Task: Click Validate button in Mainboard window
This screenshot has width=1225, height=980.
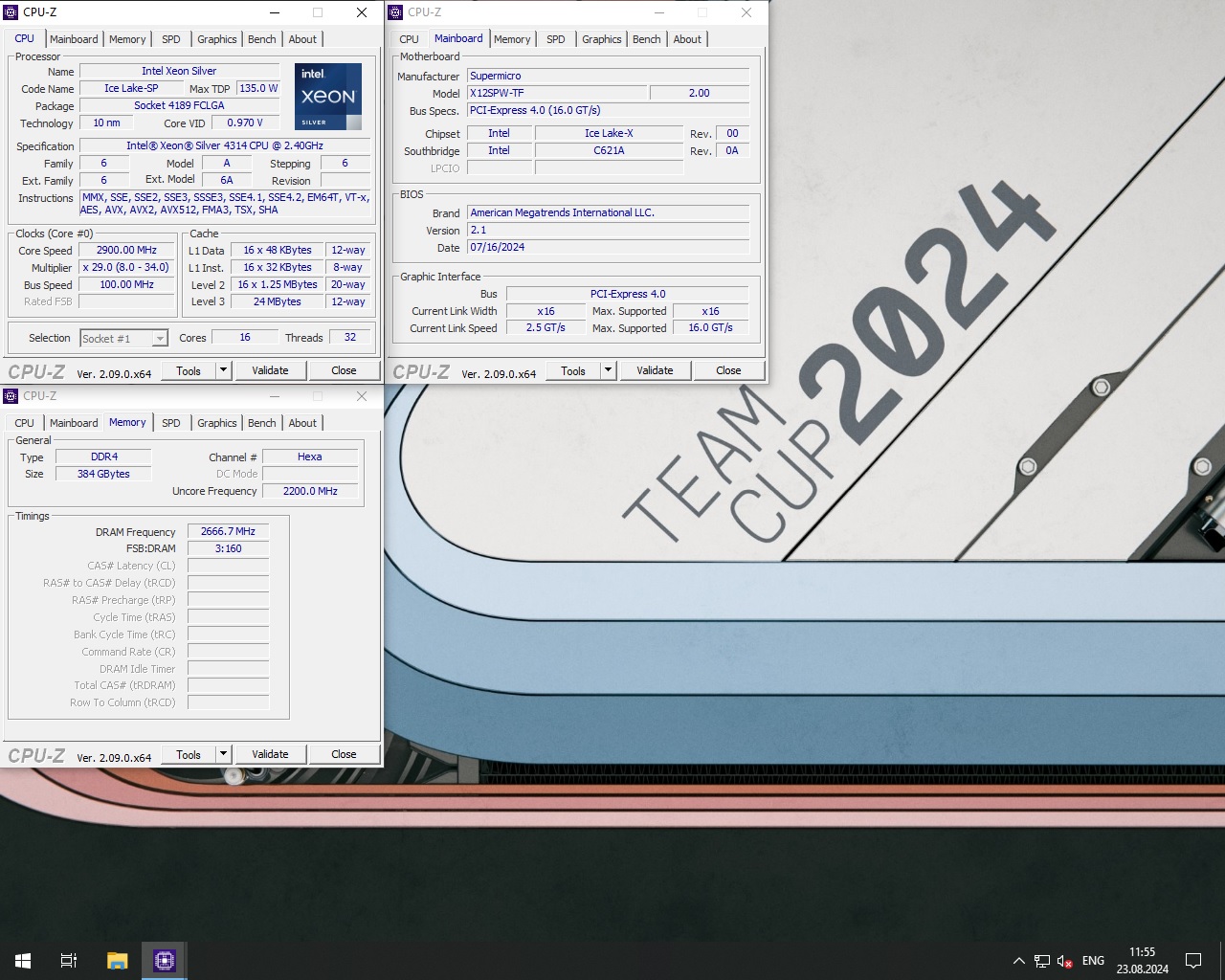Action: coord(655,370)
